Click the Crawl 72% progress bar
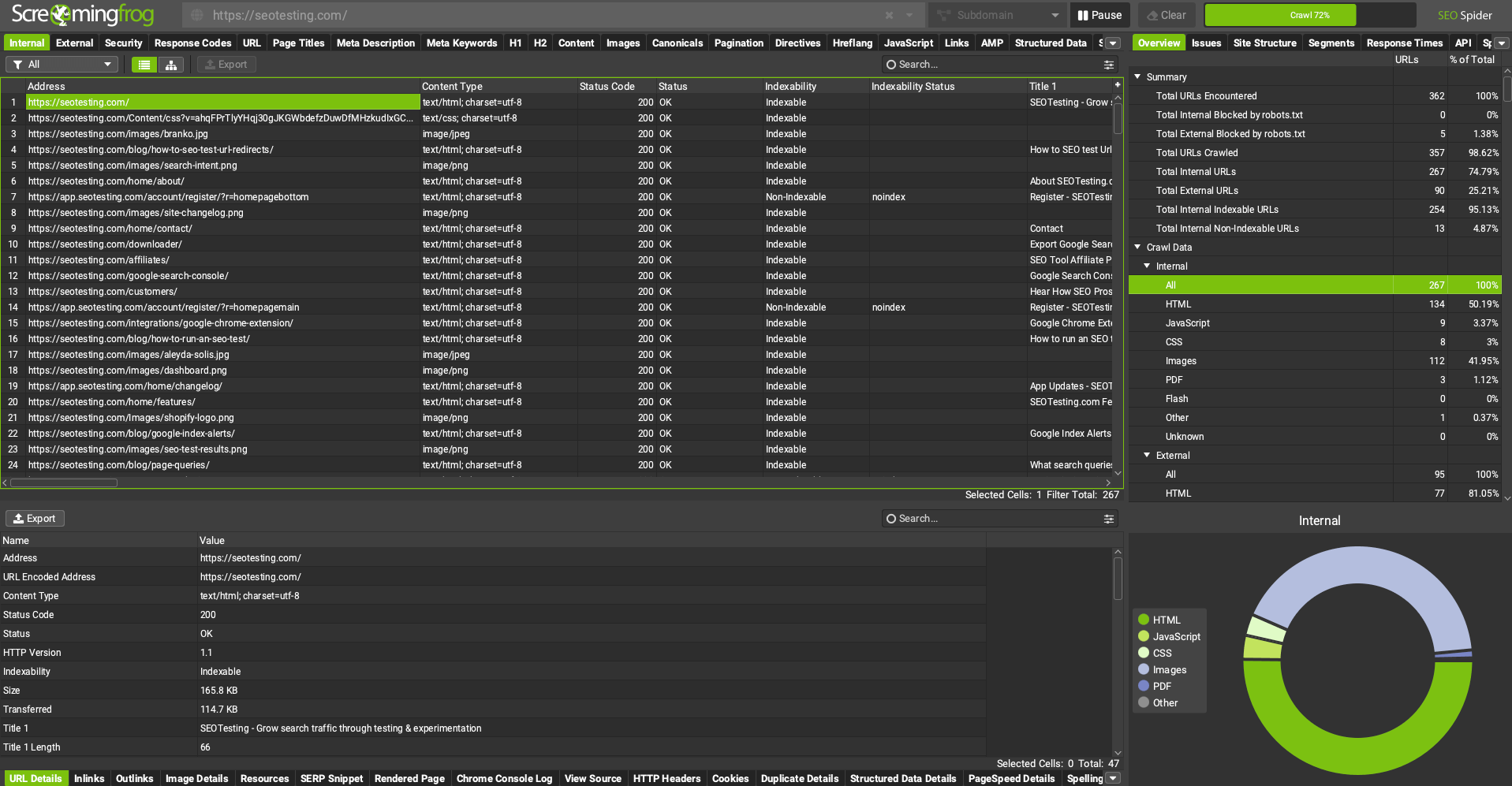 [1309, 15]
